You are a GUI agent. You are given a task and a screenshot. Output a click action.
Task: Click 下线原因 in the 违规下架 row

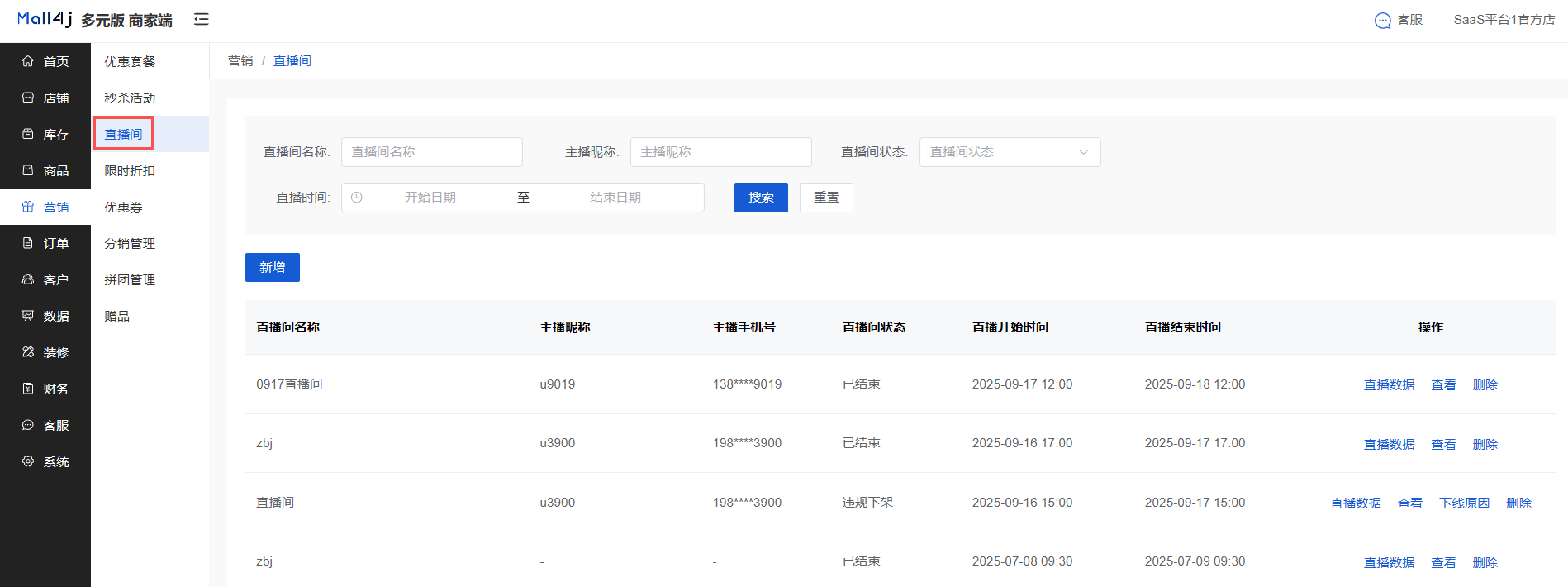click(x=1464, y=503)
